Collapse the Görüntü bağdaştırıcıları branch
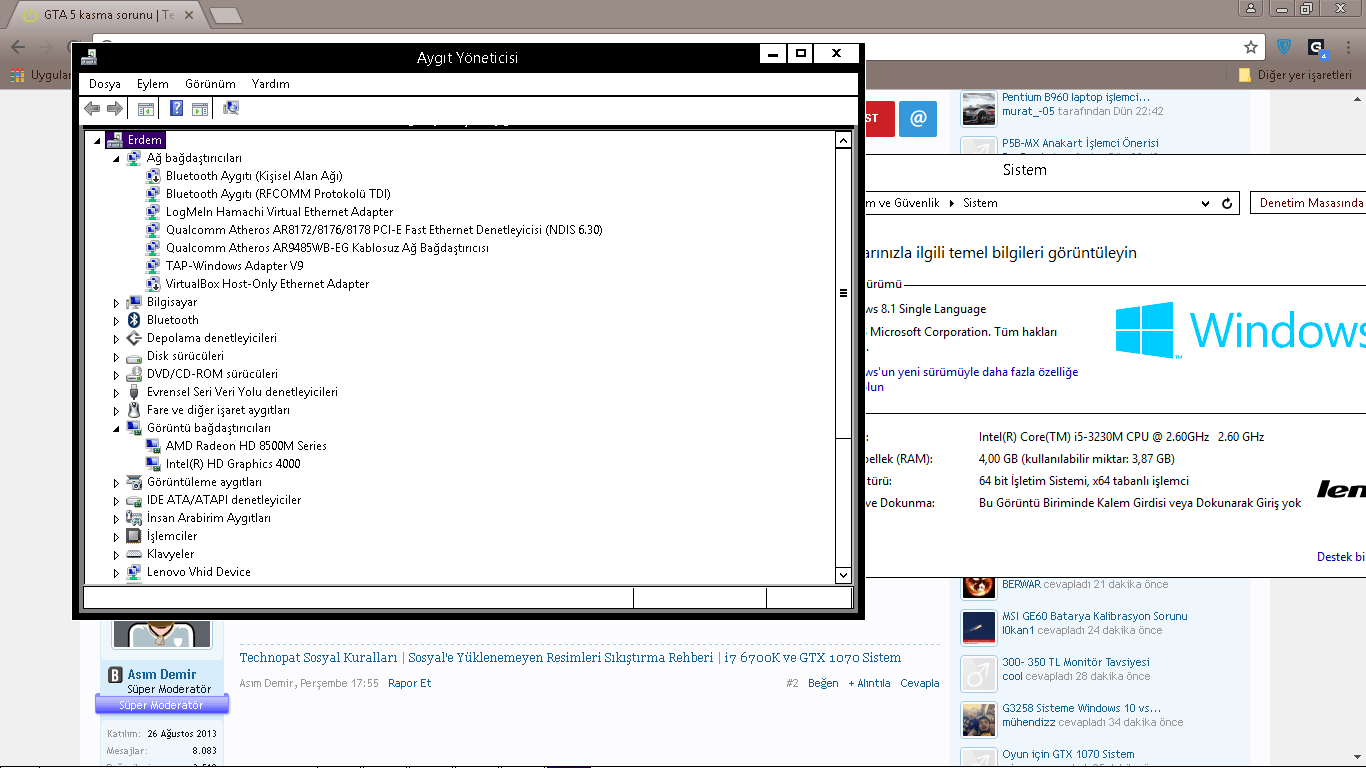This screenshot has height=768, width=1366. [x=116, y=429]
